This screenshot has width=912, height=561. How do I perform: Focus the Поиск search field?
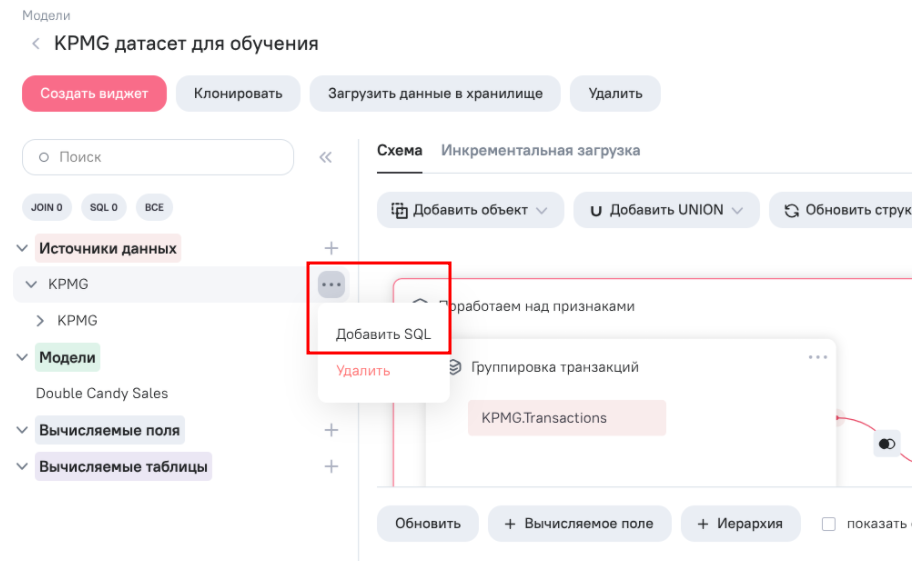pos(158,157)
